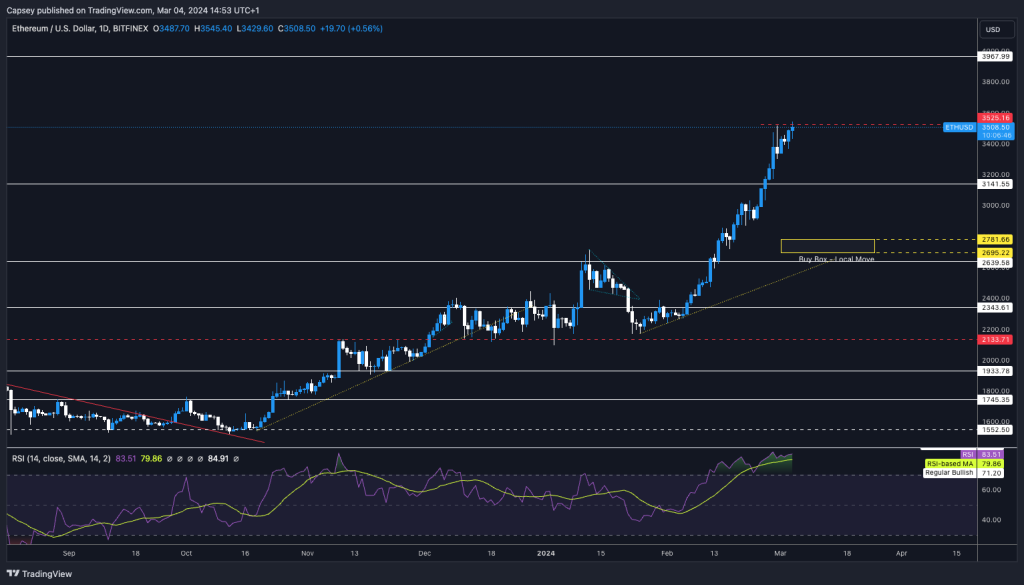Select the RSI (14, close, SMA) indicator legend

coord(60,458)
